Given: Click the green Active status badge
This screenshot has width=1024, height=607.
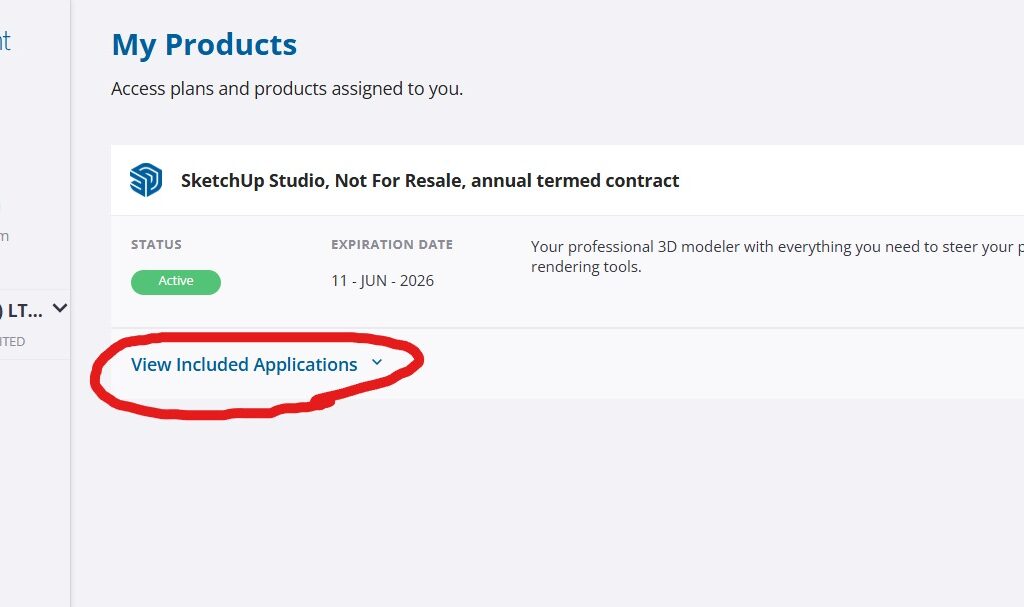Looking at the screenshot, I should (176, 281).
